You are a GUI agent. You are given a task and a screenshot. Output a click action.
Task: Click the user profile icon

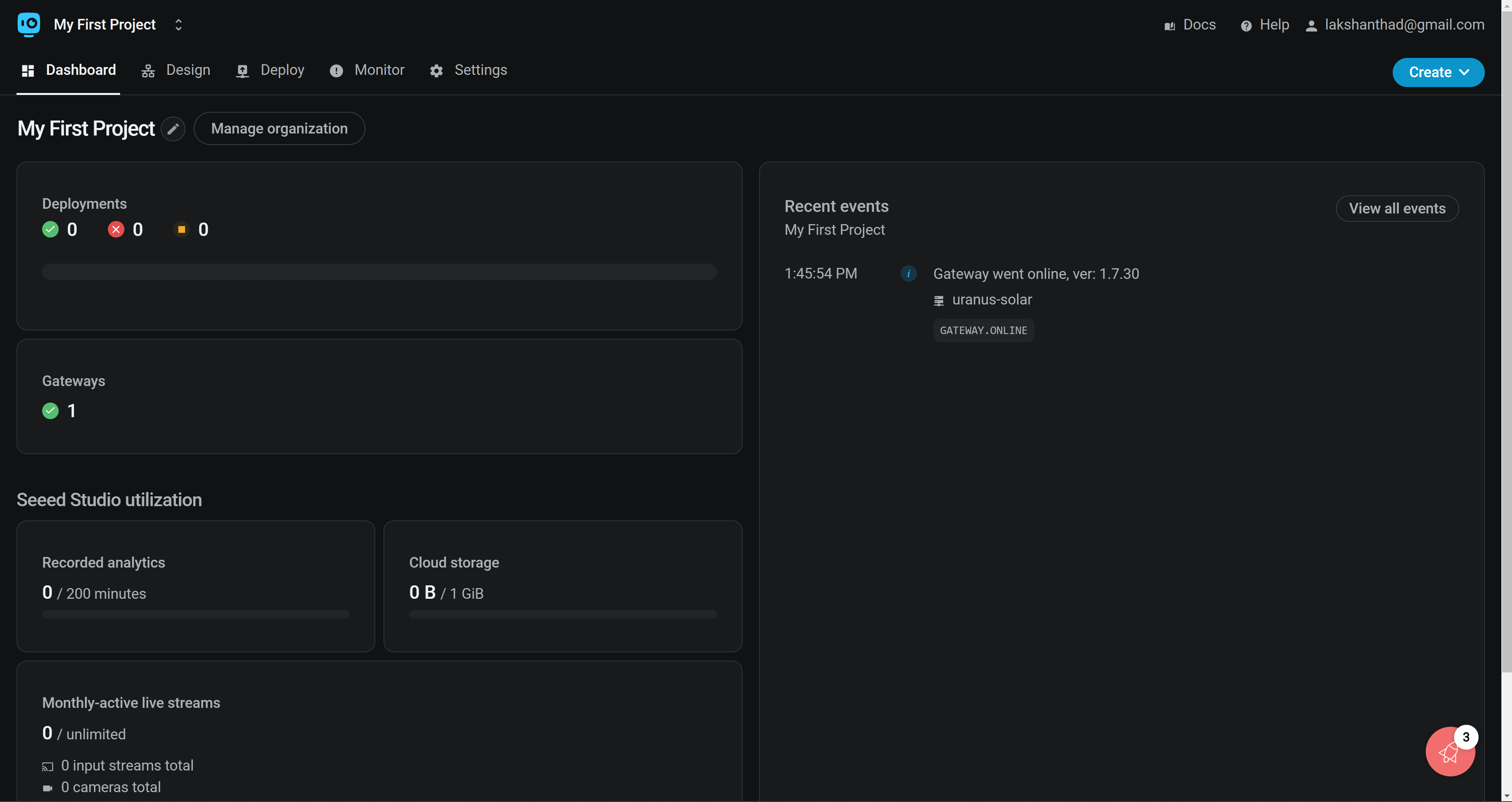pyautogui.click(x=1311, y=26)
